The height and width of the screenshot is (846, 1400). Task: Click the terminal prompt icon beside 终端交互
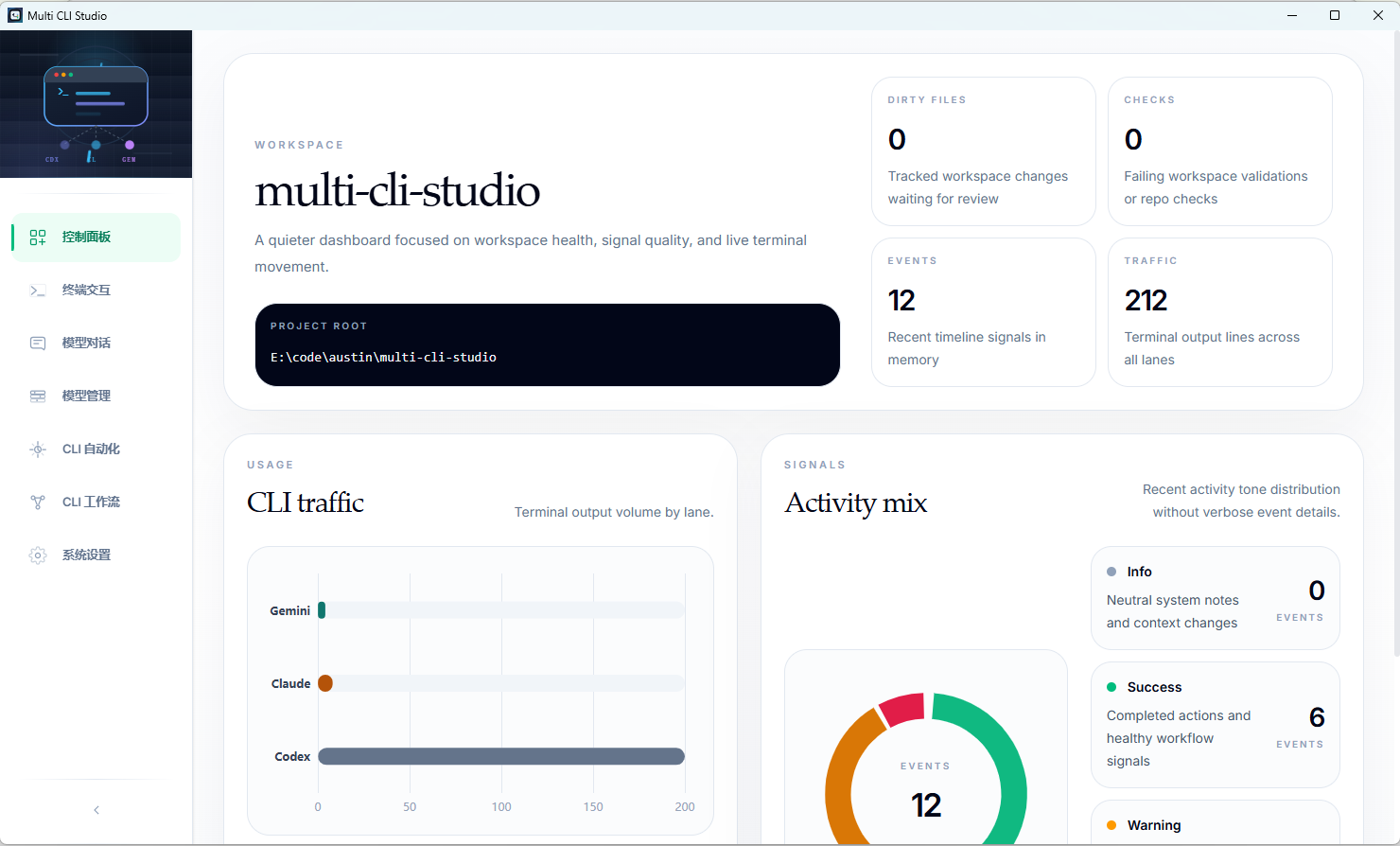[38, 290]
